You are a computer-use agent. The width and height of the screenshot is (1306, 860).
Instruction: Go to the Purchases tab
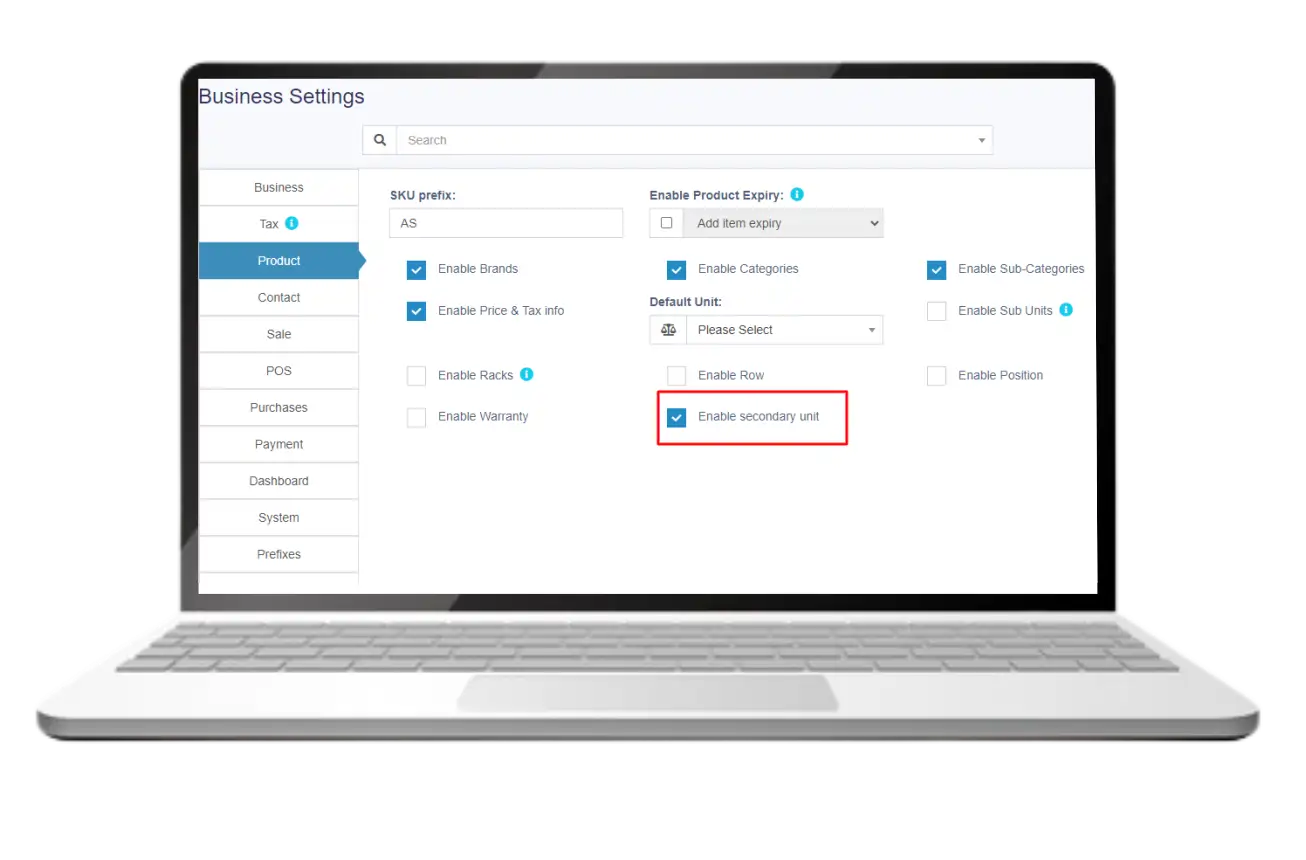pos(279,408)
